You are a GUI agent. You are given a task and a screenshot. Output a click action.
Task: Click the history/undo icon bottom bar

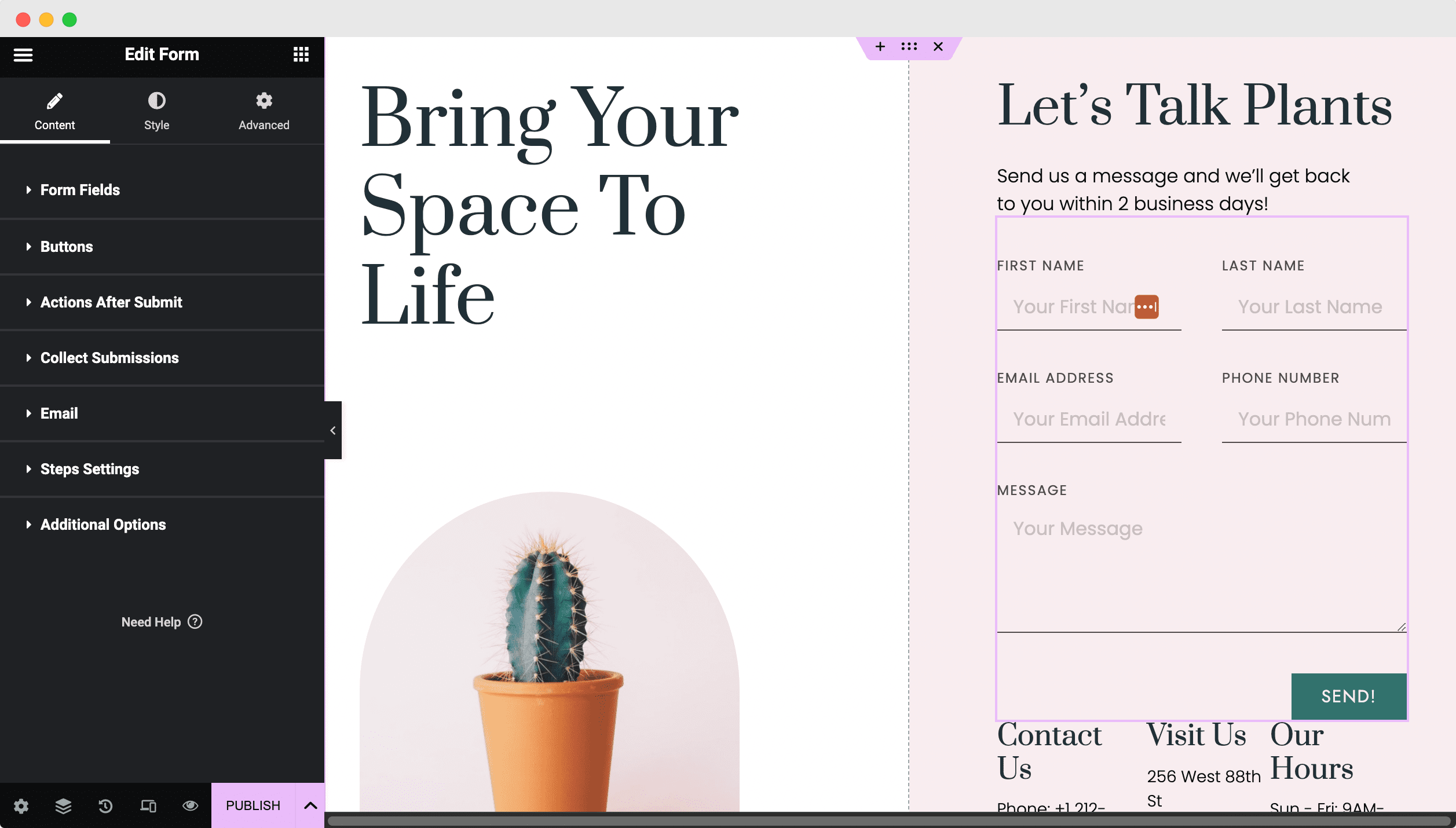click(x=105, y=805)
